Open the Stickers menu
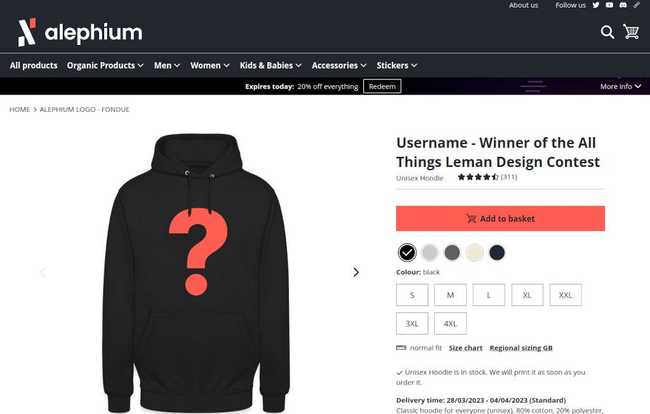650x414 pixels. pyautogui.click(x=396, y=65)
